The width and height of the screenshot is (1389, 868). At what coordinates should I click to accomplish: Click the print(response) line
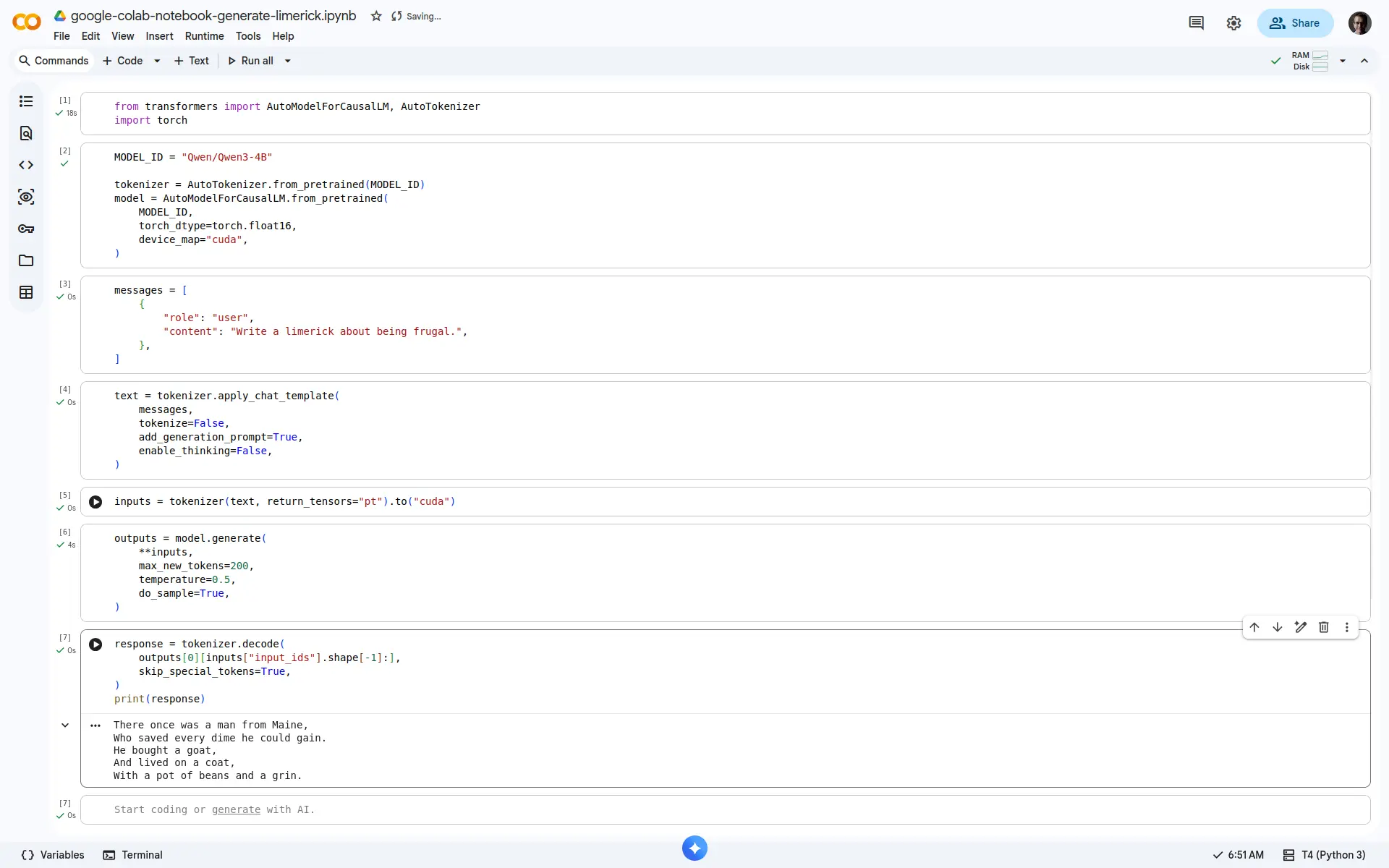point(160,699)
